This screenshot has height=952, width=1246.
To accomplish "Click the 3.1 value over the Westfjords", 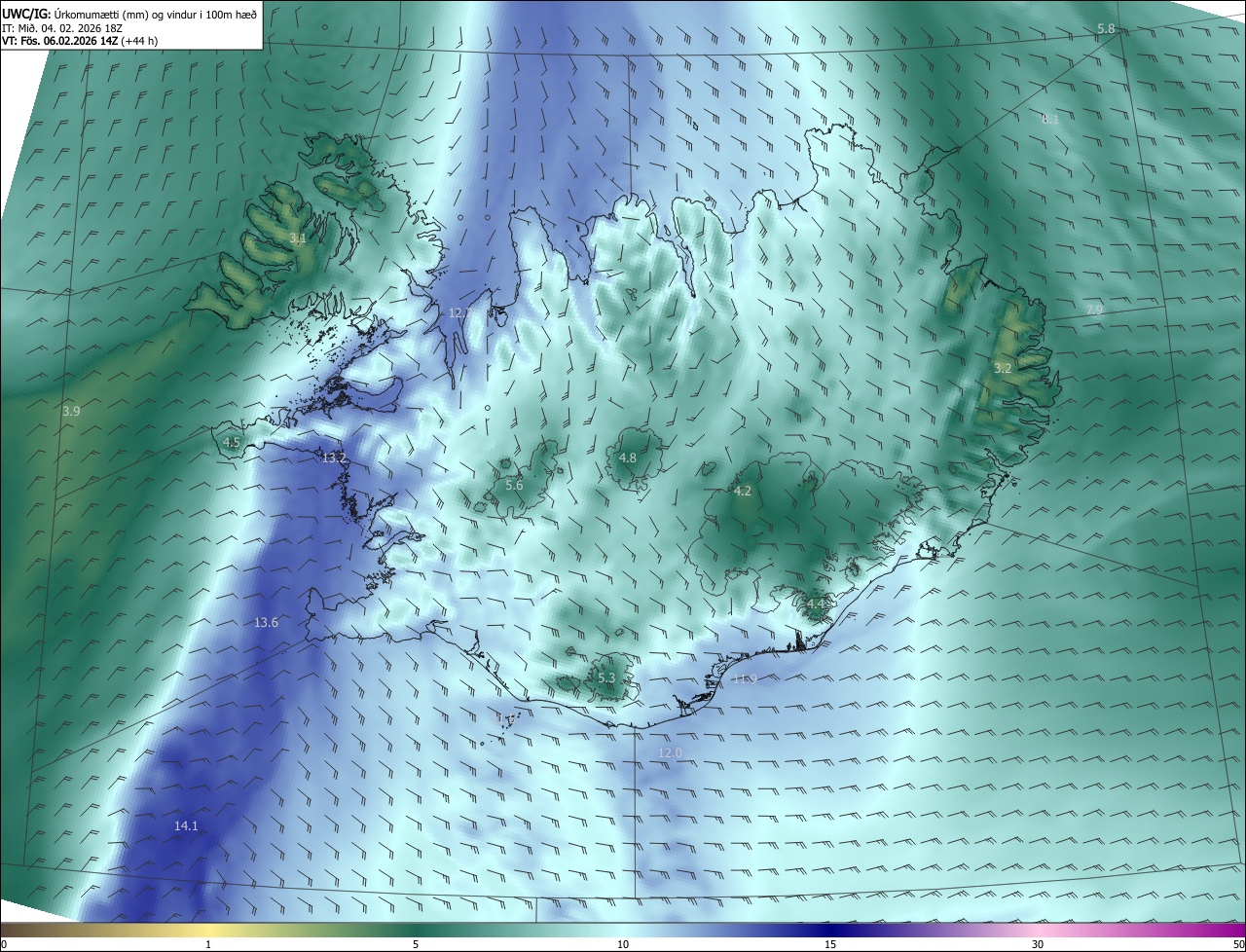I will point(298,238).
